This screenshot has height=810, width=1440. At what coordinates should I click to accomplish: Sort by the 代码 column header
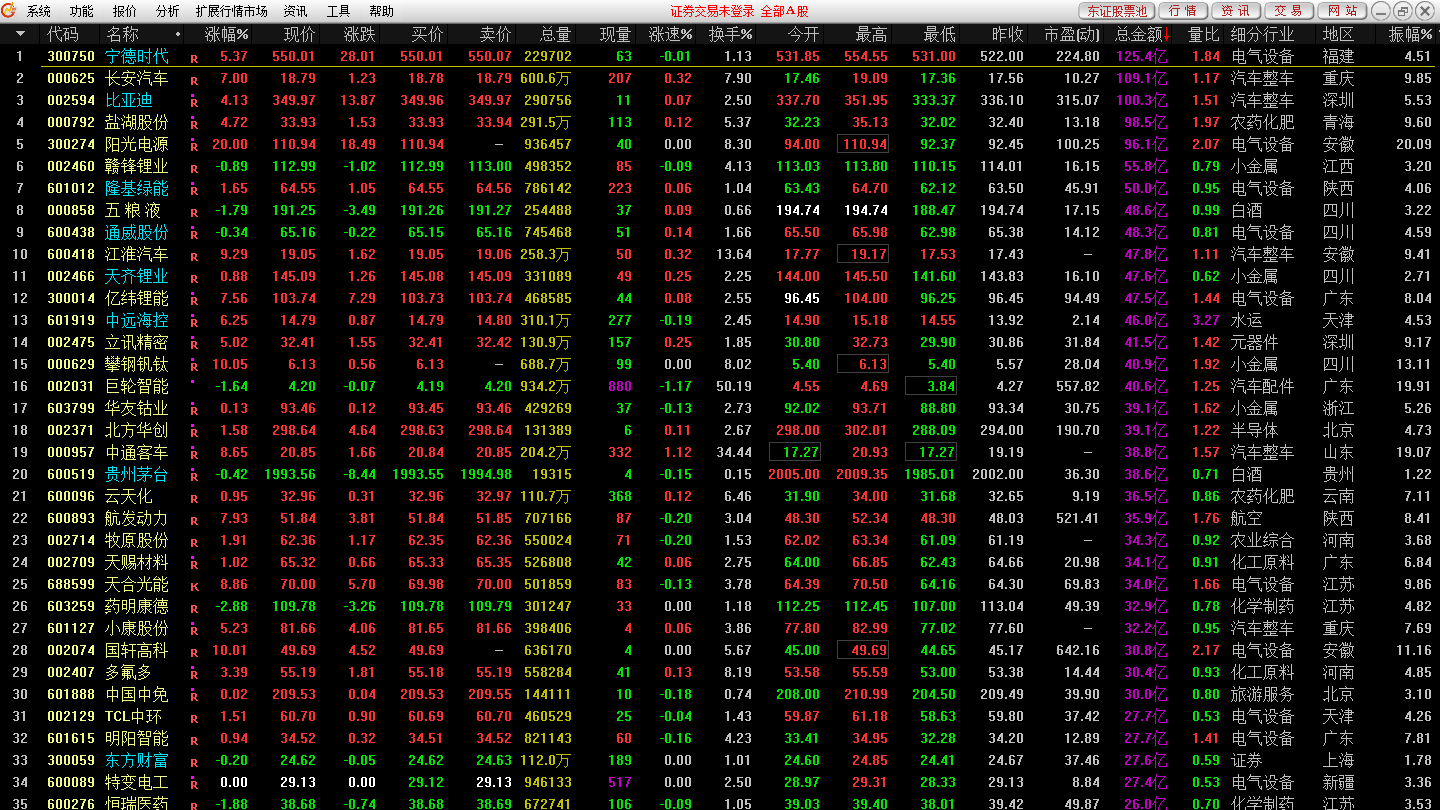pyautogui.click(x=63, y=34)
